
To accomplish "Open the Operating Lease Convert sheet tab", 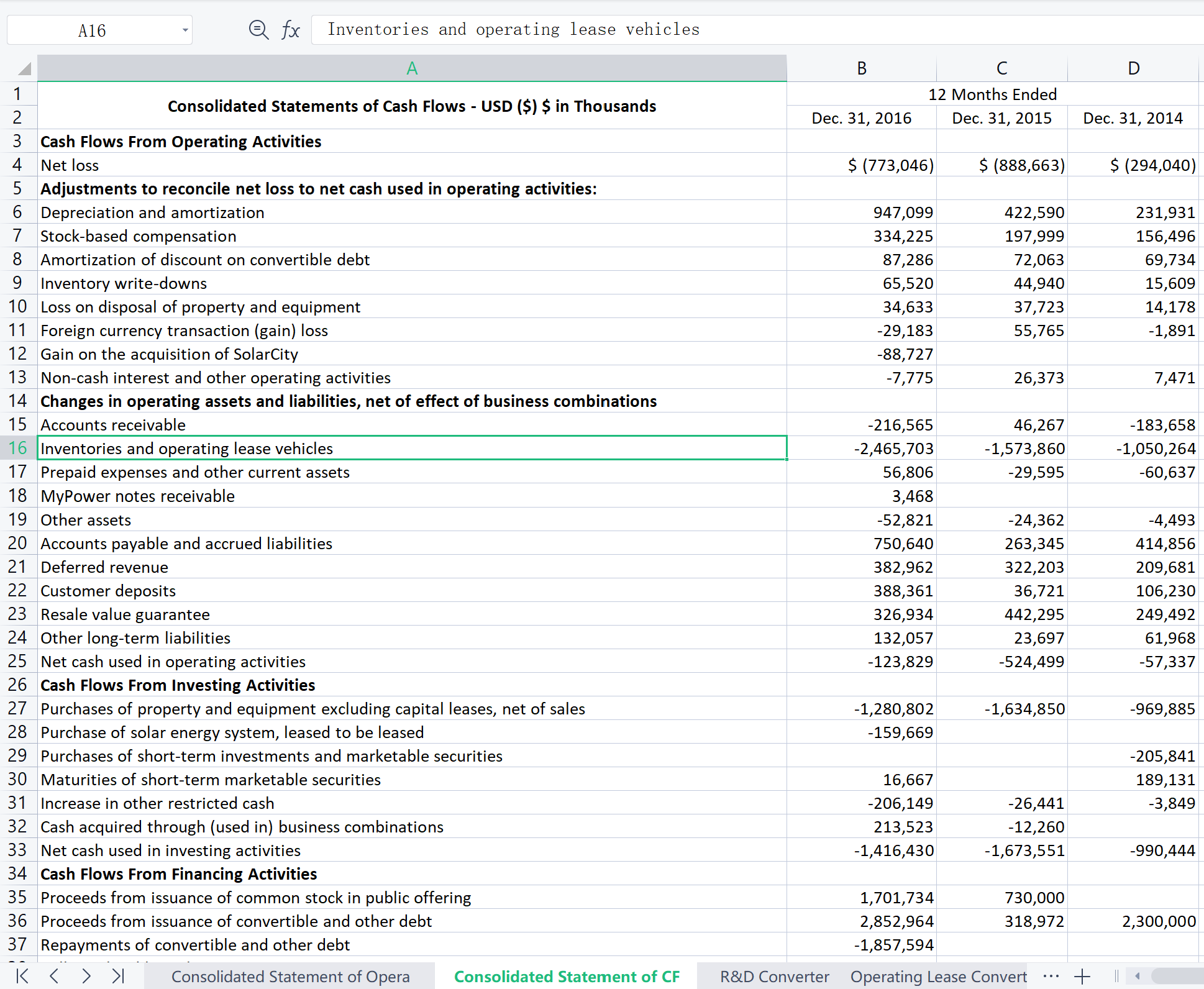I will tap(938, 977).
